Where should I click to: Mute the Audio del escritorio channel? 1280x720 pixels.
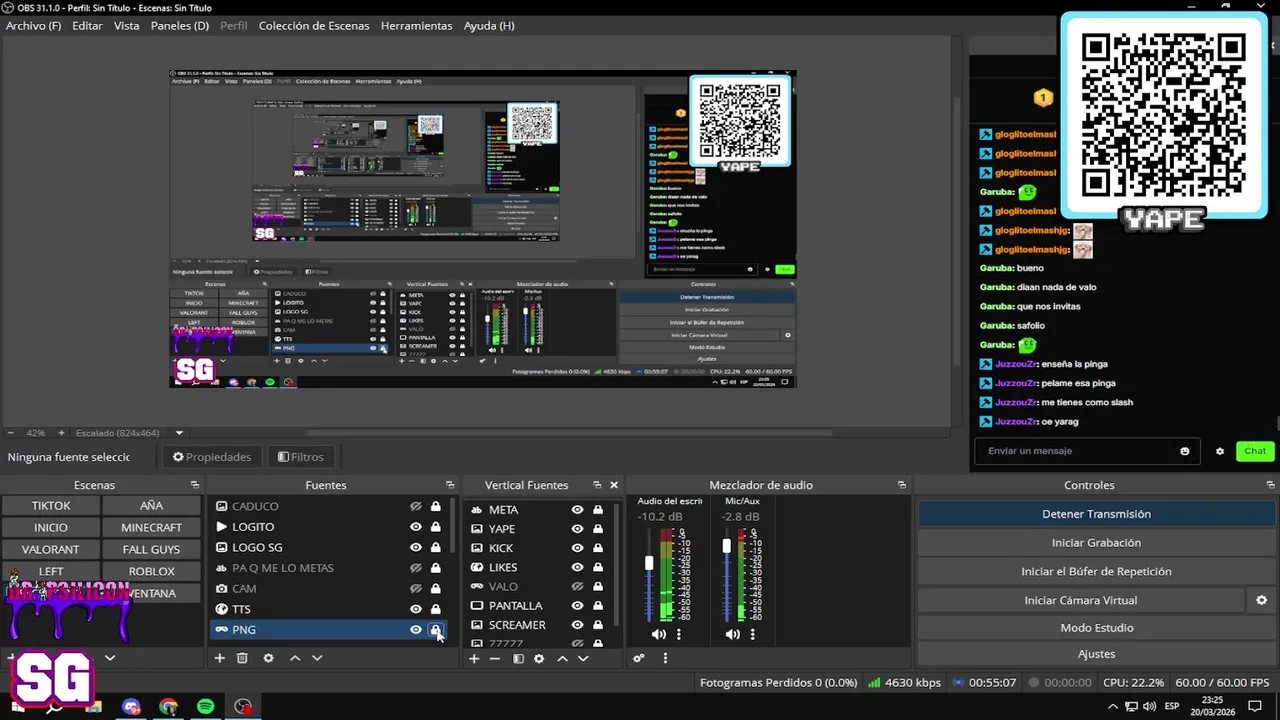pos(658,634)
